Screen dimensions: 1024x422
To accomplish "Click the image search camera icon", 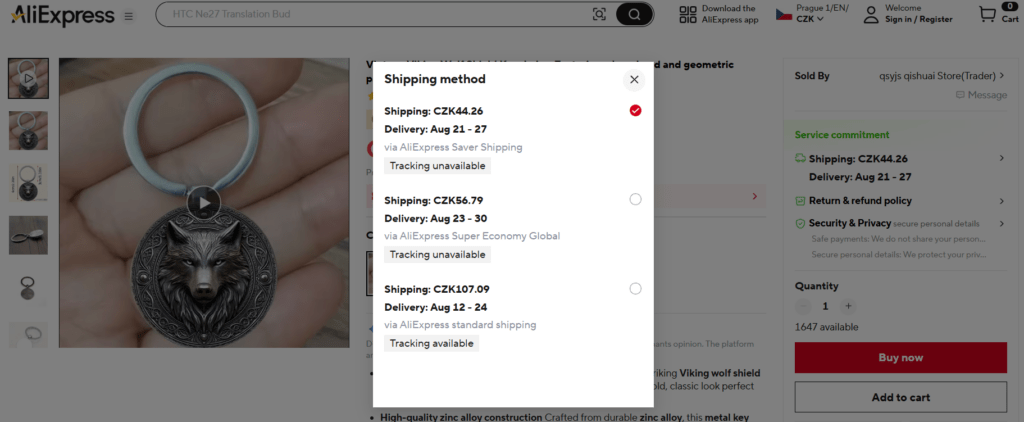I will click(599, 14).
